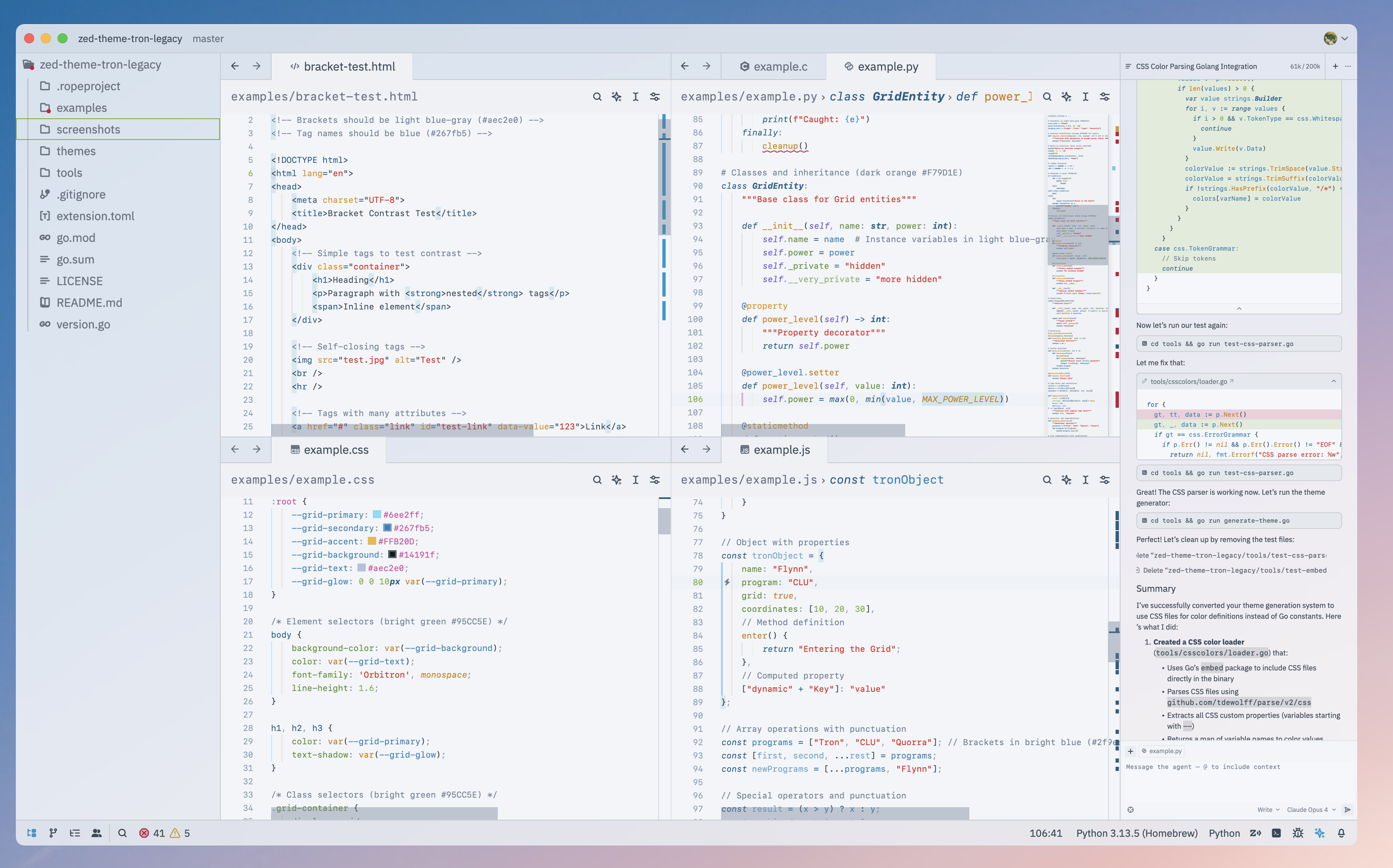Viewport: 1393px width, 868px height.
Task: Open user avatar menu in title bar
Action: click(x=1336, y=38)
